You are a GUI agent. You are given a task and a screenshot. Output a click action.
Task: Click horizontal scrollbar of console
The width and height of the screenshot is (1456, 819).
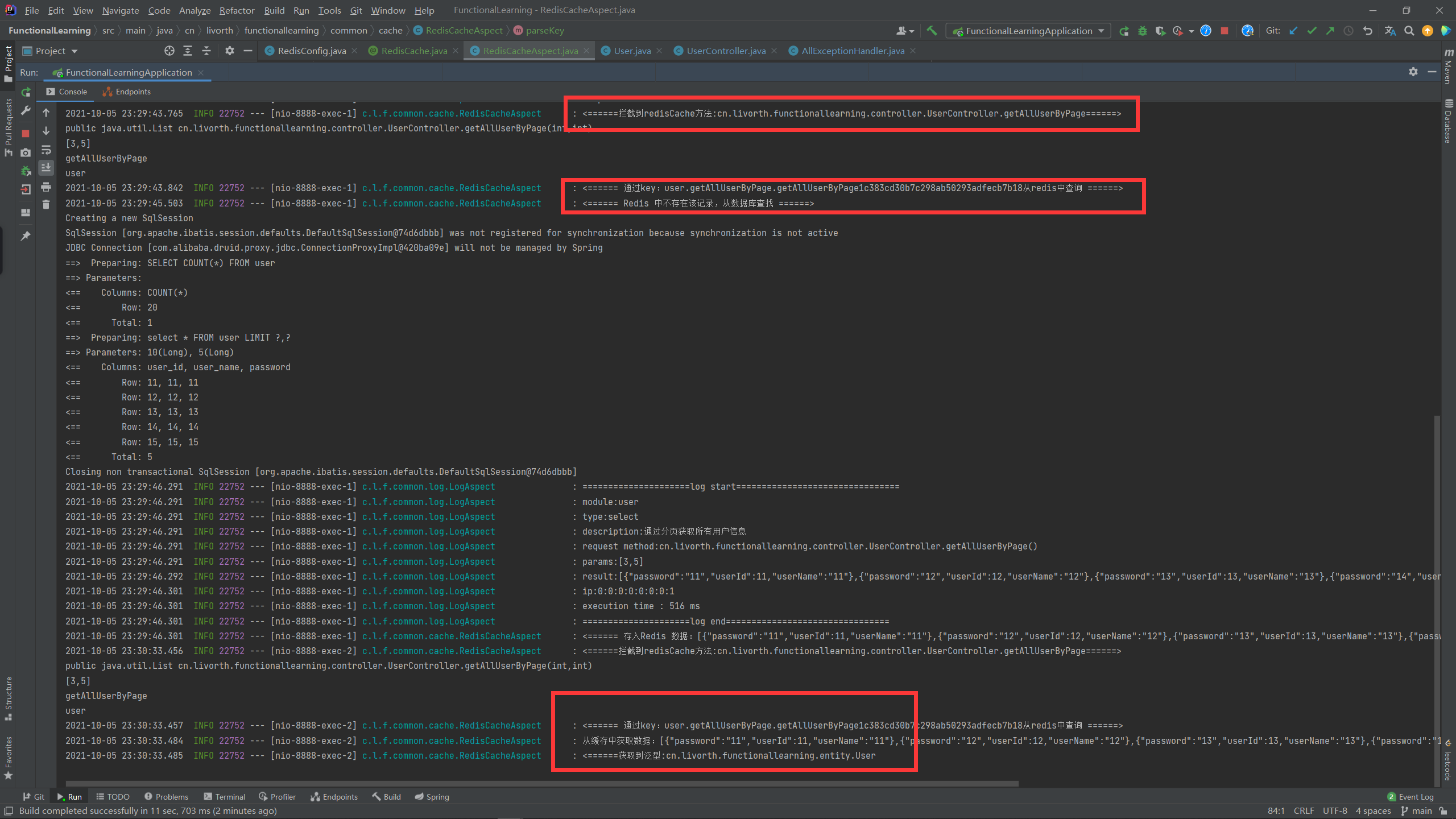(541, 784)
